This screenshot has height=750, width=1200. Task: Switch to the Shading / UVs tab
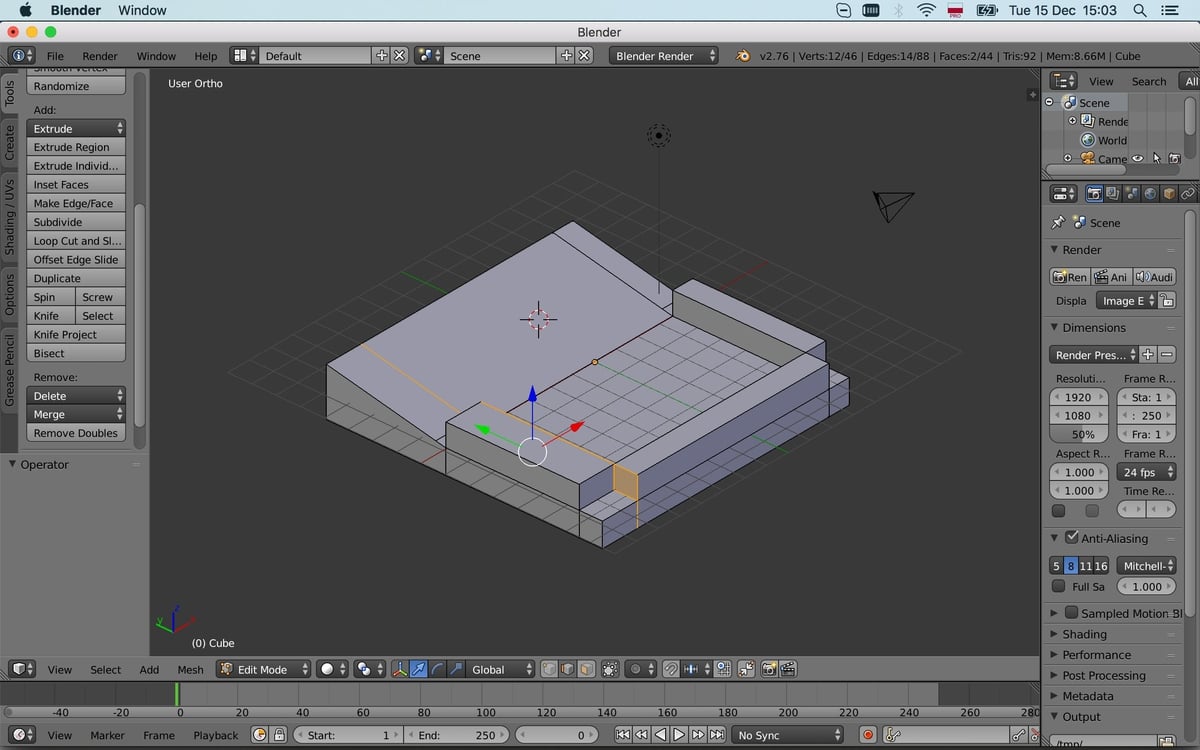[x=10, y=215]
